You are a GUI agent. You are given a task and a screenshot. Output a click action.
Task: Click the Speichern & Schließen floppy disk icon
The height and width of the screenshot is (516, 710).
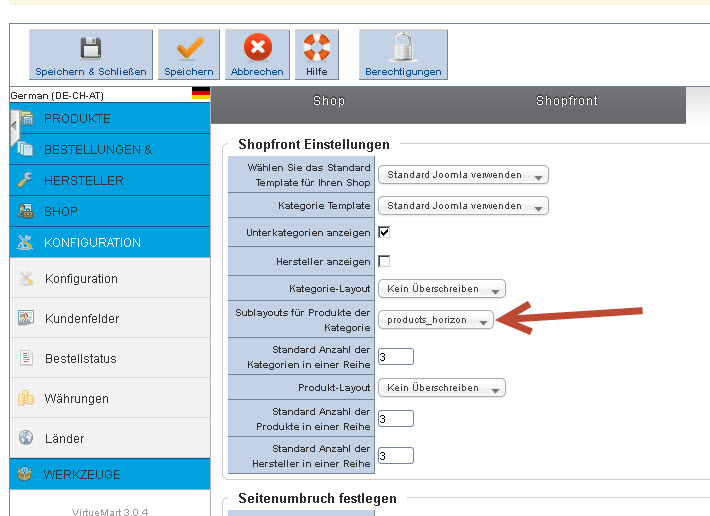coord(90,48)
